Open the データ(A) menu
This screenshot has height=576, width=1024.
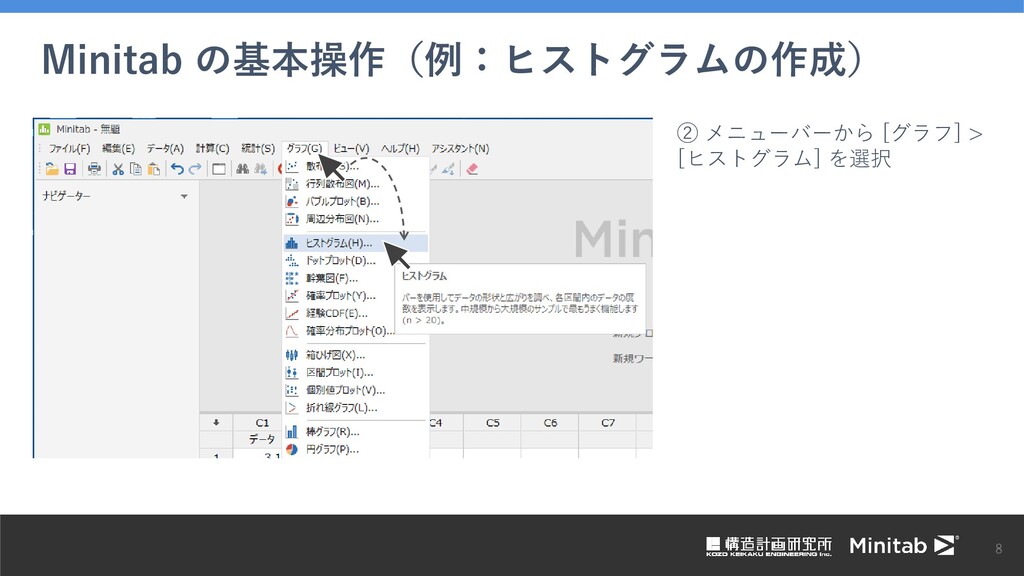165,149
